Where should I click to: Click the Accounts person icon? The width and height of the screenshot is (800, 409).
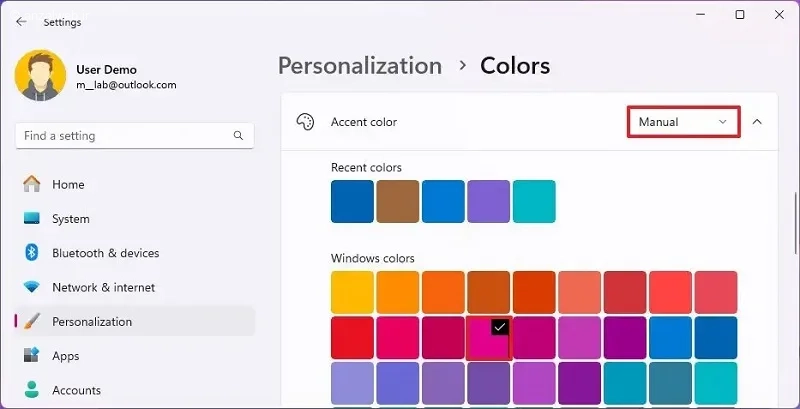coord(32,390)
